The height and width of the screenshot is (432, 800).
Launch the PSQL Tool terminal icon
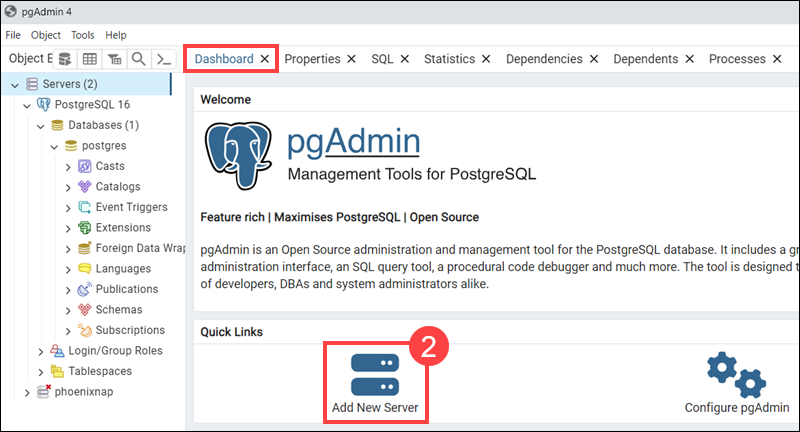coord(164,59)
